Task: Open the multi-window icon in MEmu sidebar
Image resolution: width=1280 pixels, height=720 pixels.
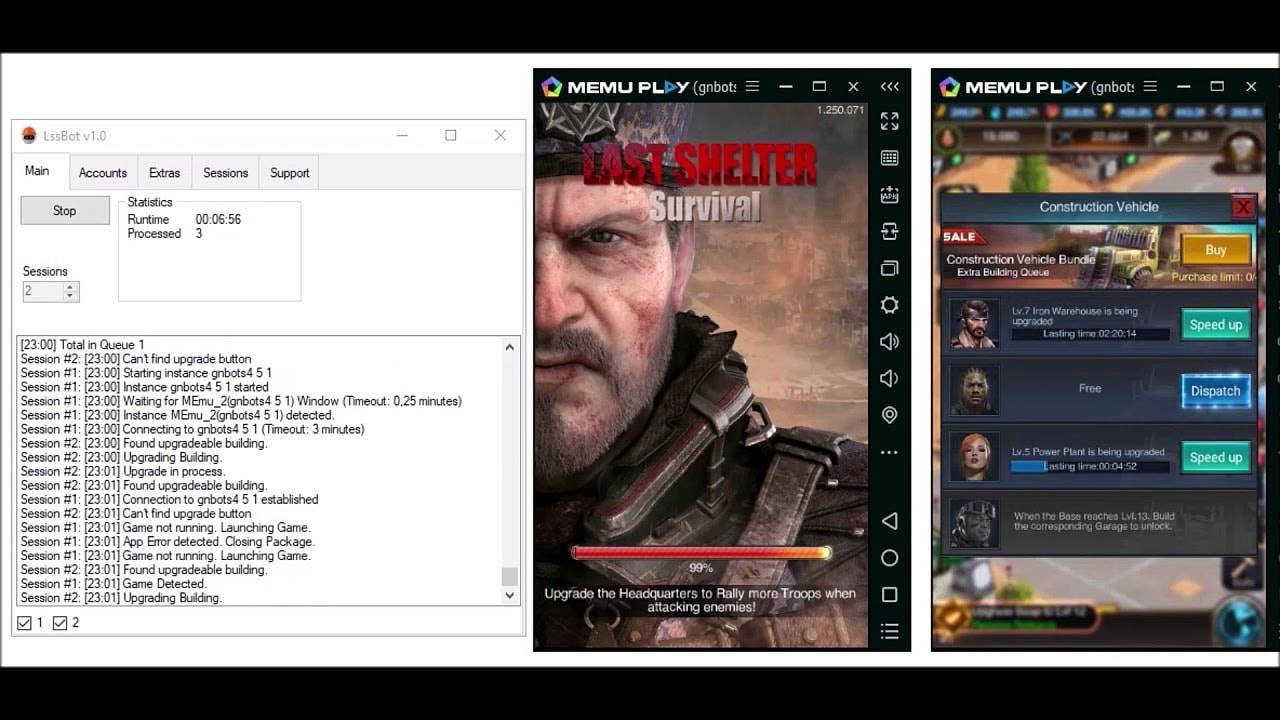Action: [889, 268]
